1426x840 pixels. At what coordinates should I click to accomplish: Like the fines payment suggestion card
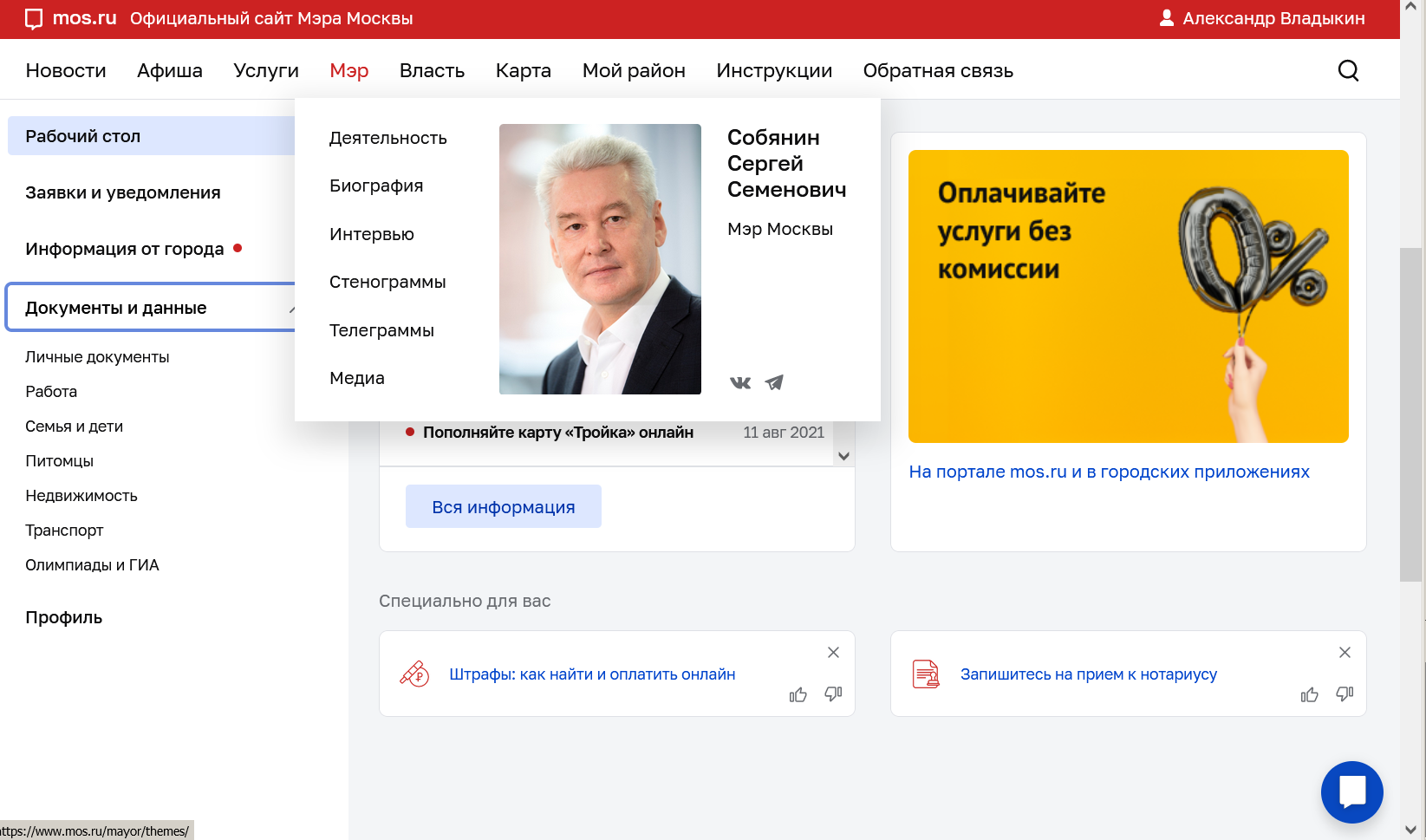pos(798,694)
